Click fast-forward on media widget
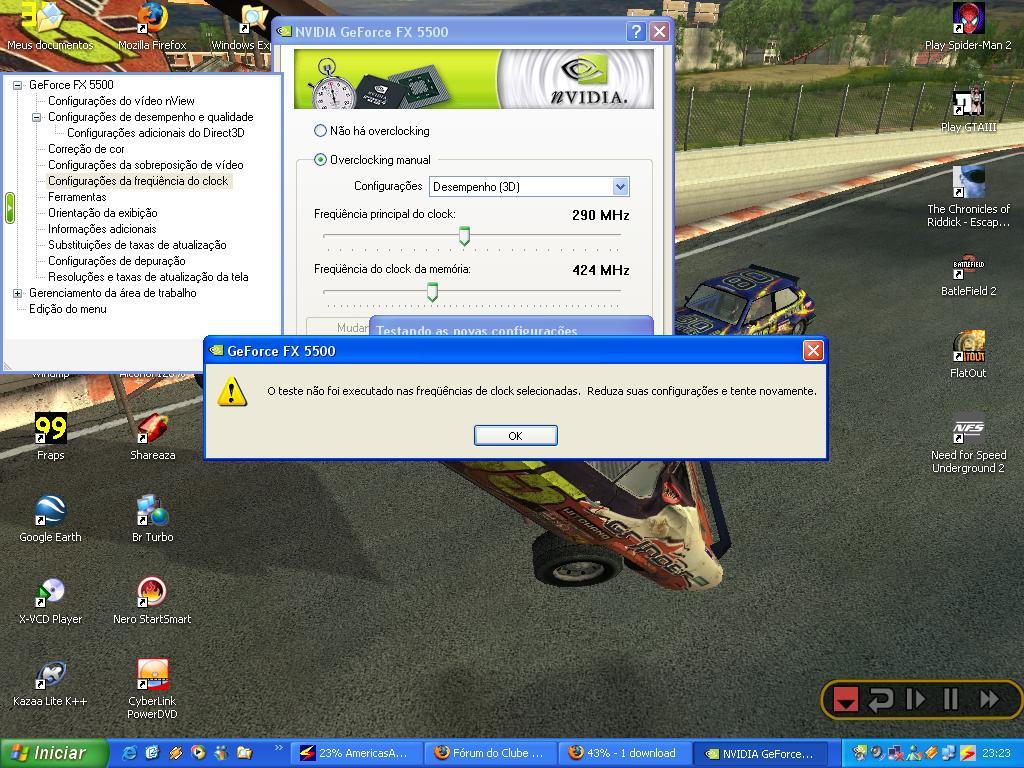Screen dimensions: 1024x768 coord(989,700)
